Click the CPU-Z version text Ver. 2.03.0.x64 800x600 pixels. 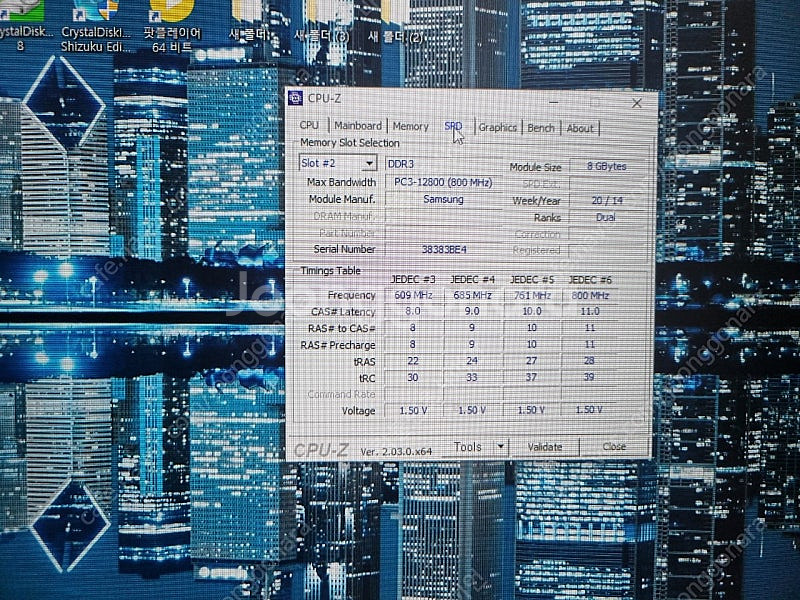[x=396, y=452]
